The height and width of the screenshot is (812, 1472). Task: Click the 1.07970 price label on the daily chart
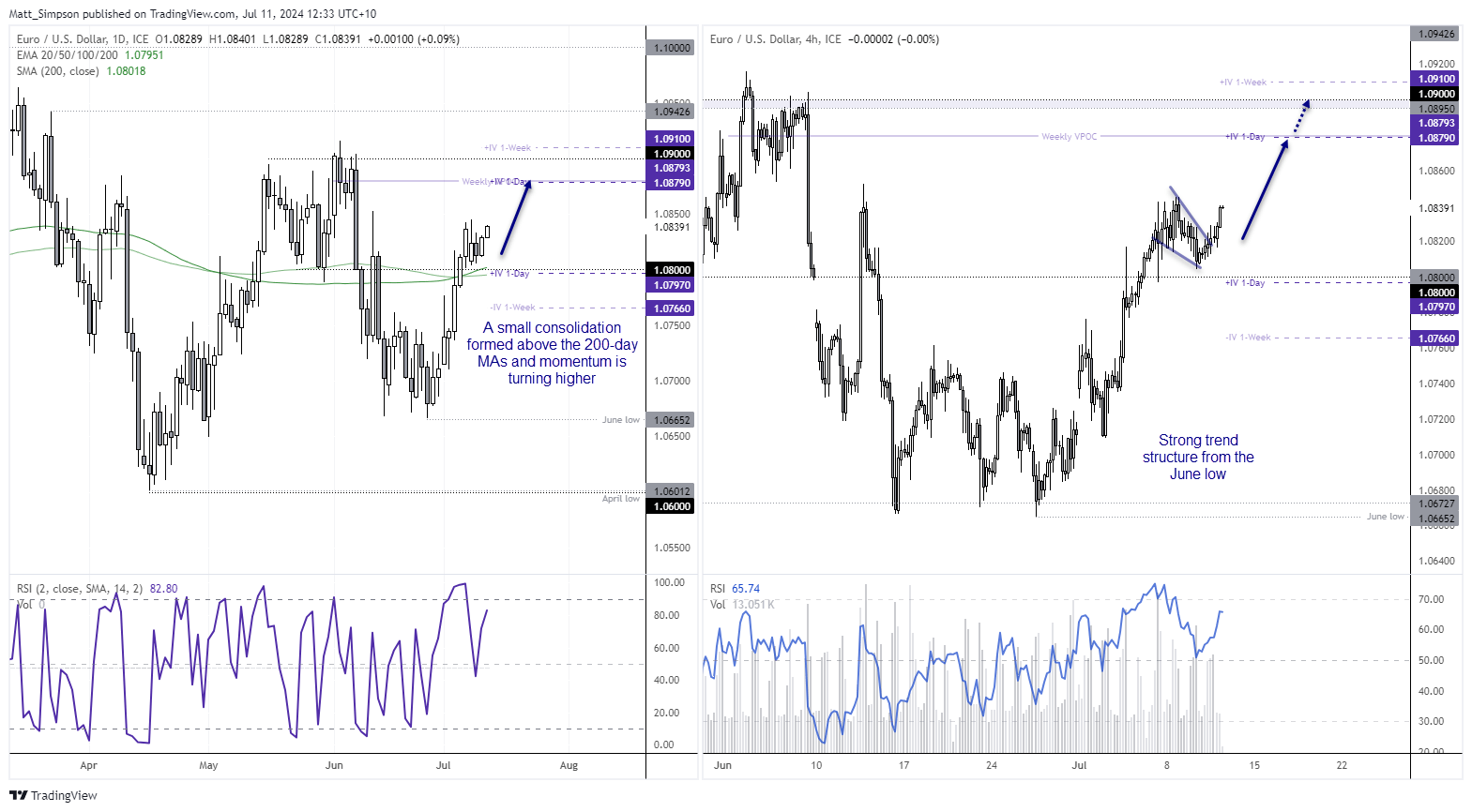click(x=671, y=285)
